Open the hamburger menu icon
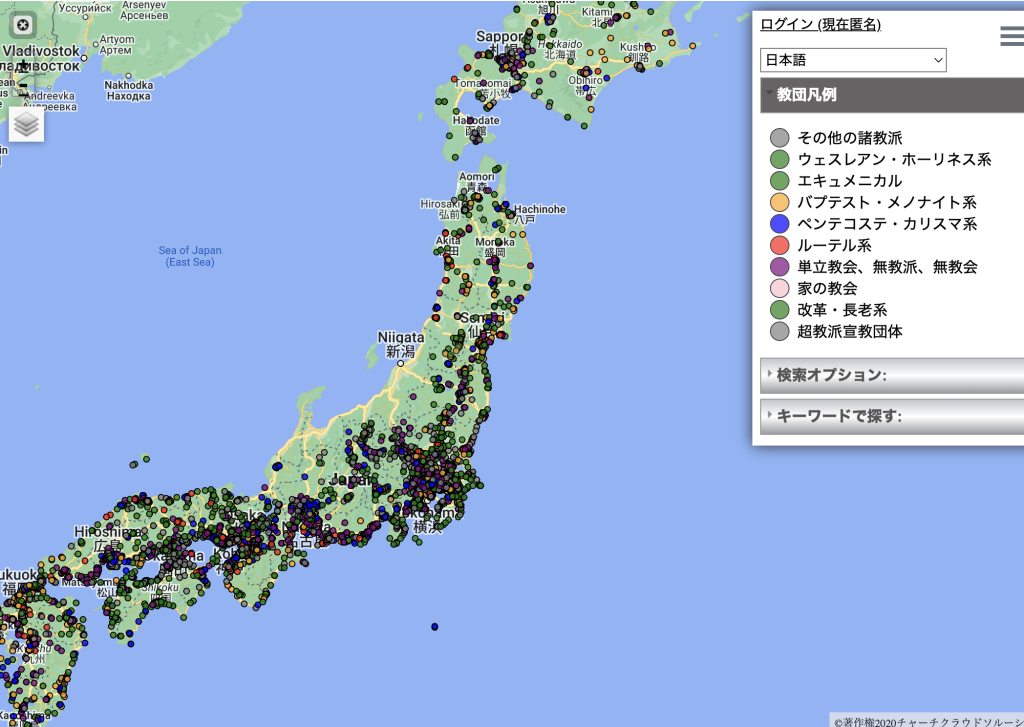Screen dimensions: 1024x727 [x=1011, y=37]
